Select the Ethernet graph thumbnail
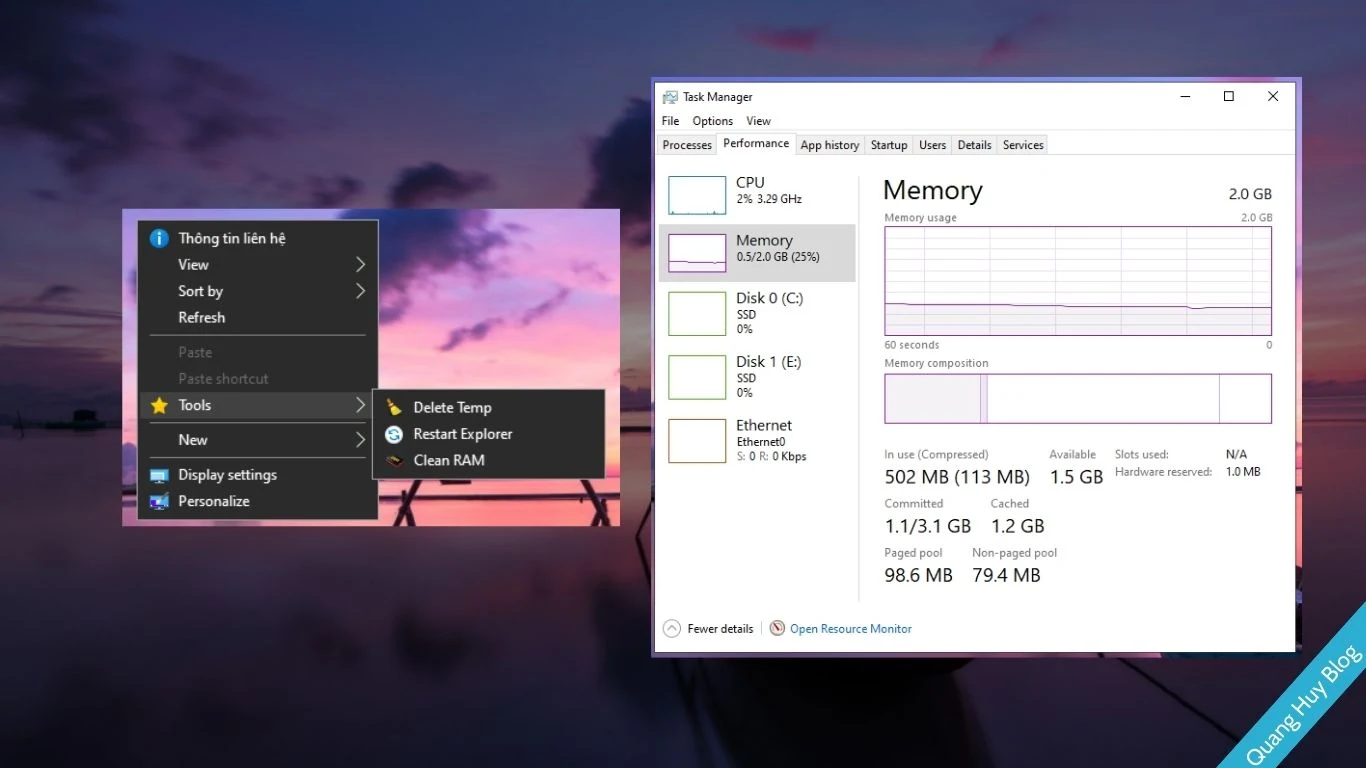The height and width of the screenshot is (768, 1366). [x=697, y=441]
